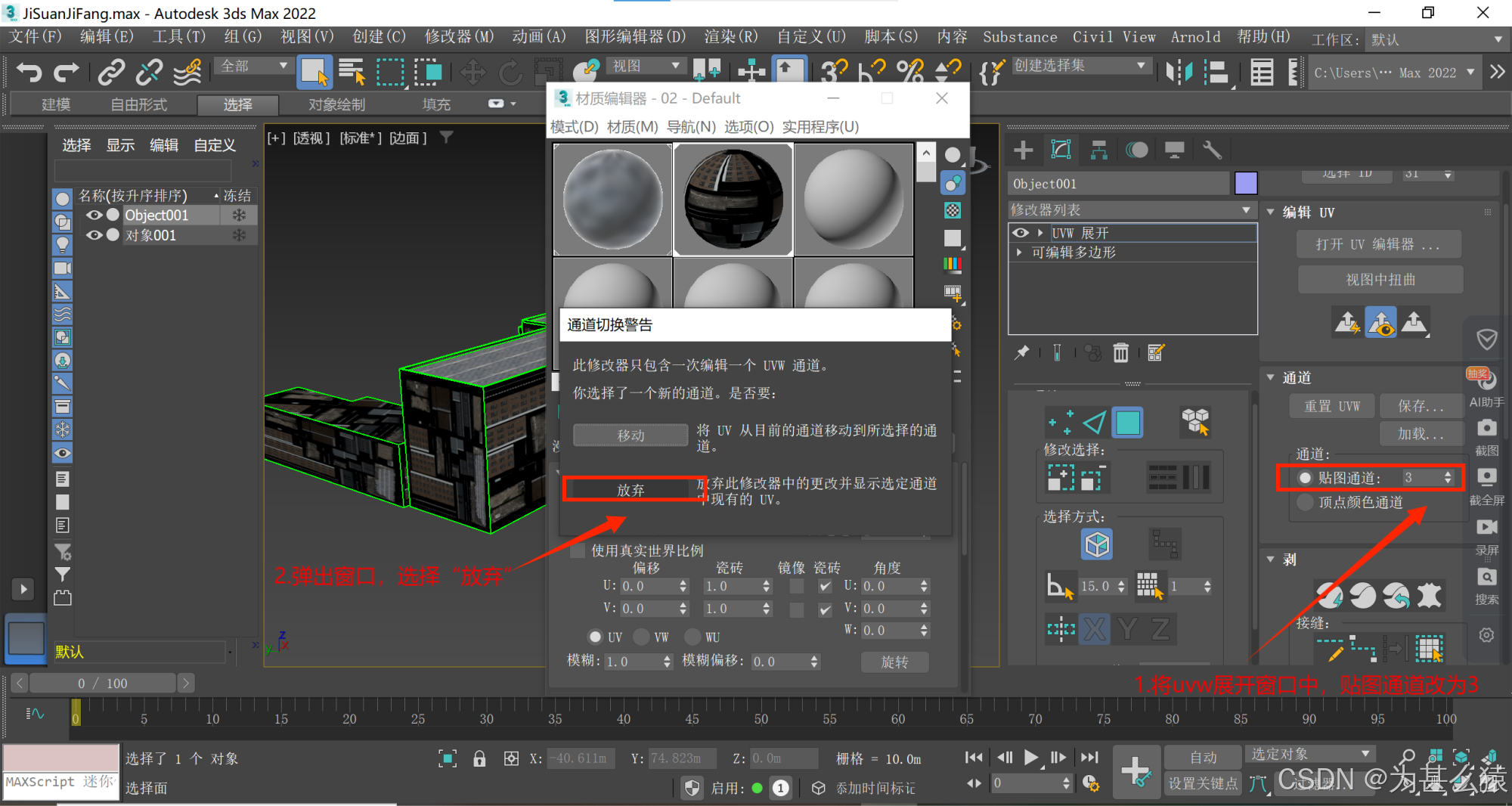Select the 贴图通道 radio button
The width and height of the screenshot is (1512, 806).
(x=1305, y=478)
